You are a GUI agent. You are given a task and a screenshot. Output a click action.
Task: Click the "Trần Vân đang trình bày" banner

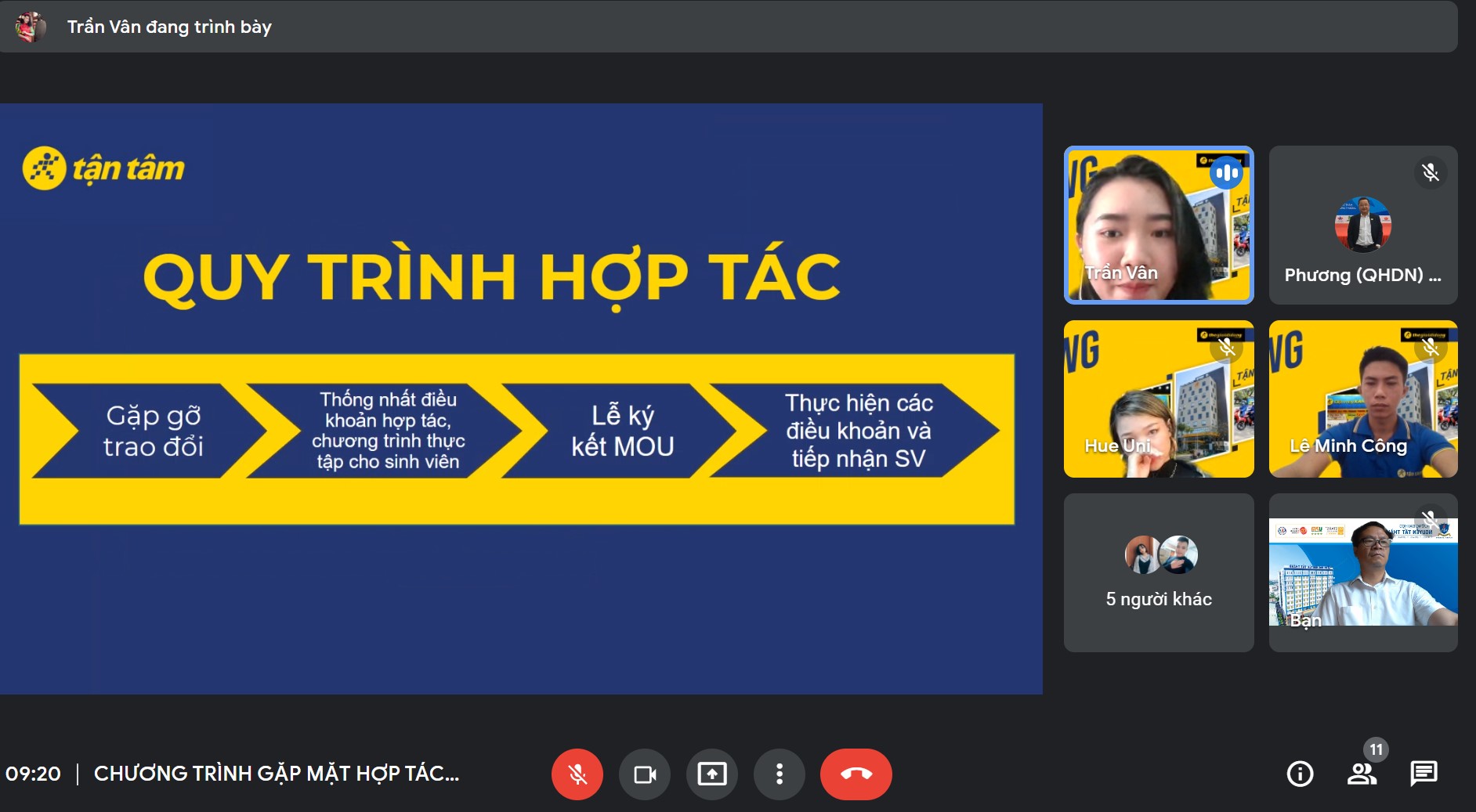pos(169,27)
